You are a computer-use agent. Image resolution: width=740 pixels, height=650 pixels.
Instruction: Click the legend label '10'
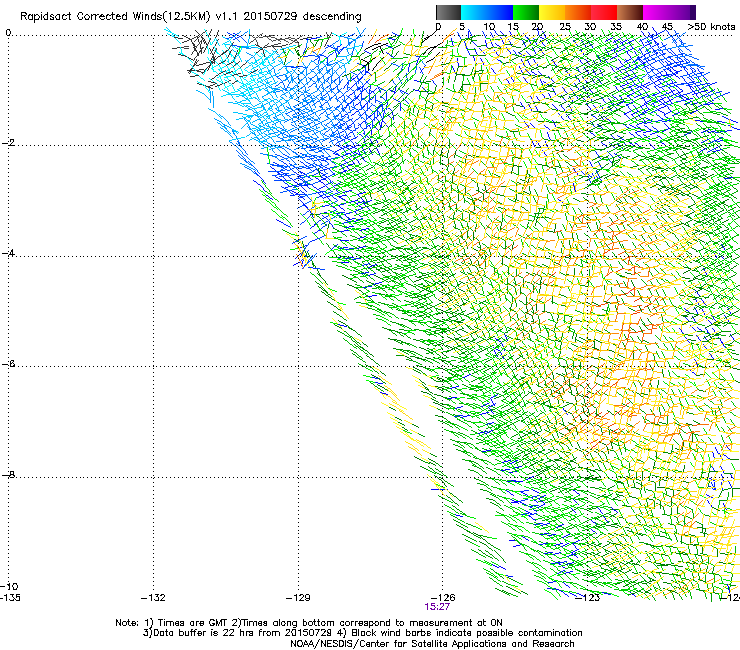tap(489, 27)
